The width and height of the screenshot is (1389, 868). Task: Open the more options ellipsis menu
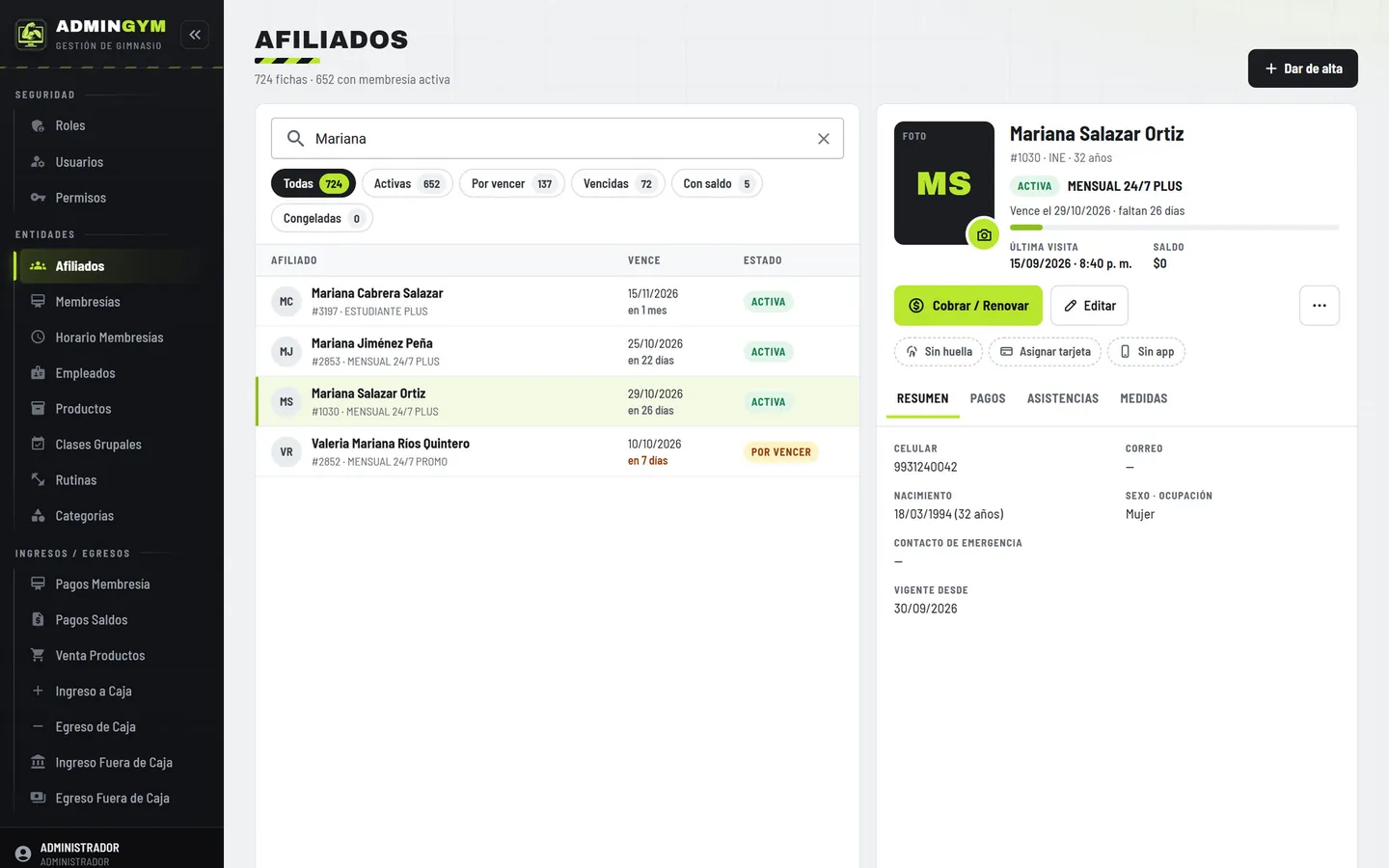[1320, 306]
